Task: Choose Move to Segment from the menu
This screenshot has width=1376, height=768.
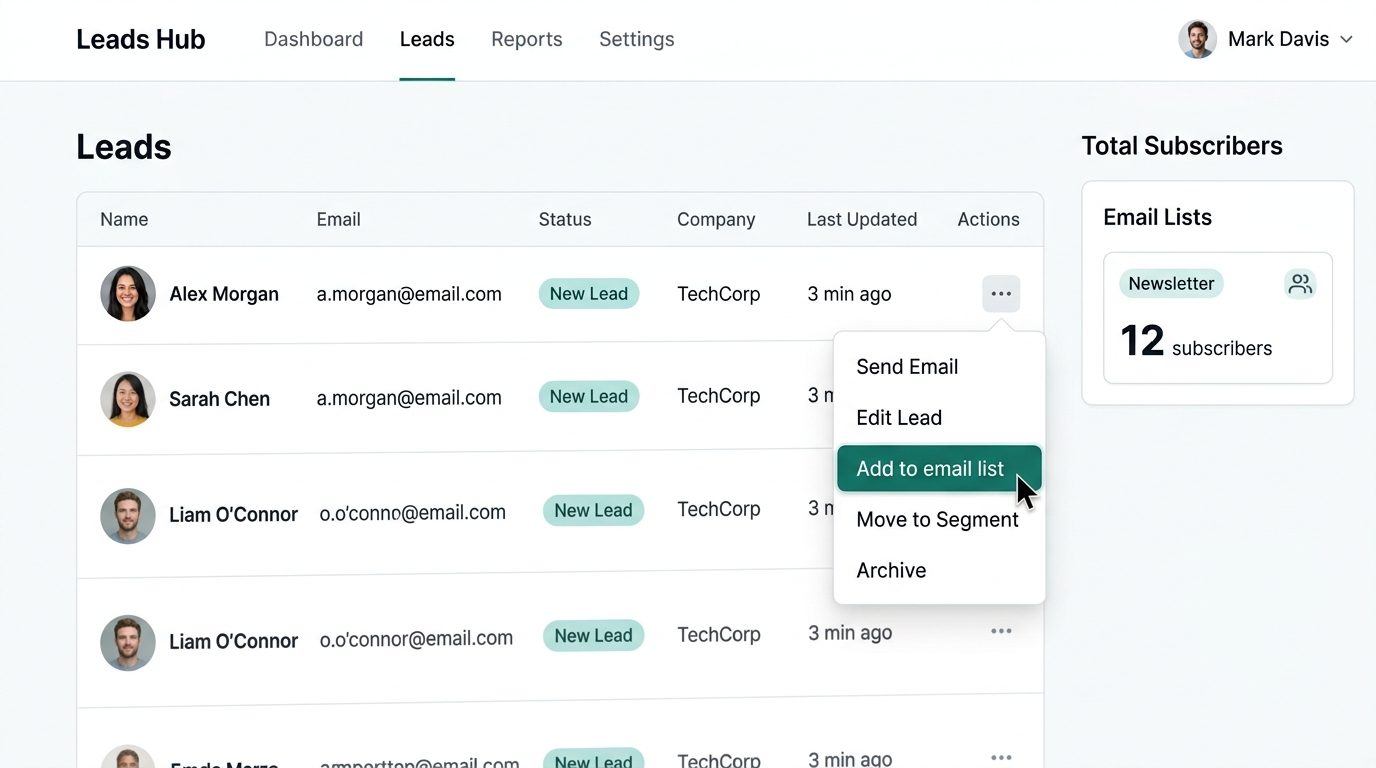Action: (x=939, y=520)
